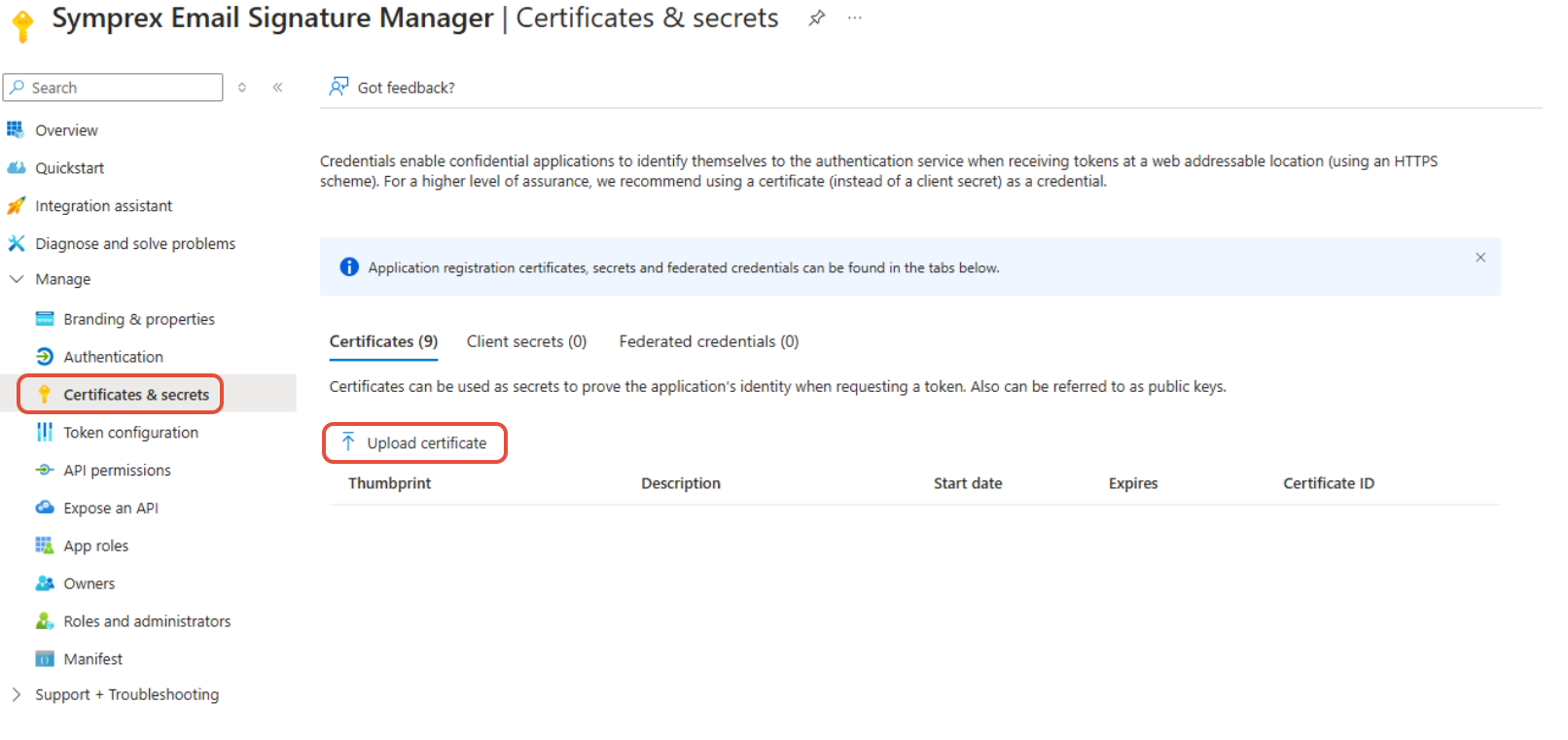Collapse the sidebar using double chevron icon
Image resolution: width=1568 pixels, height=740 pixels.
coord(277,88)
